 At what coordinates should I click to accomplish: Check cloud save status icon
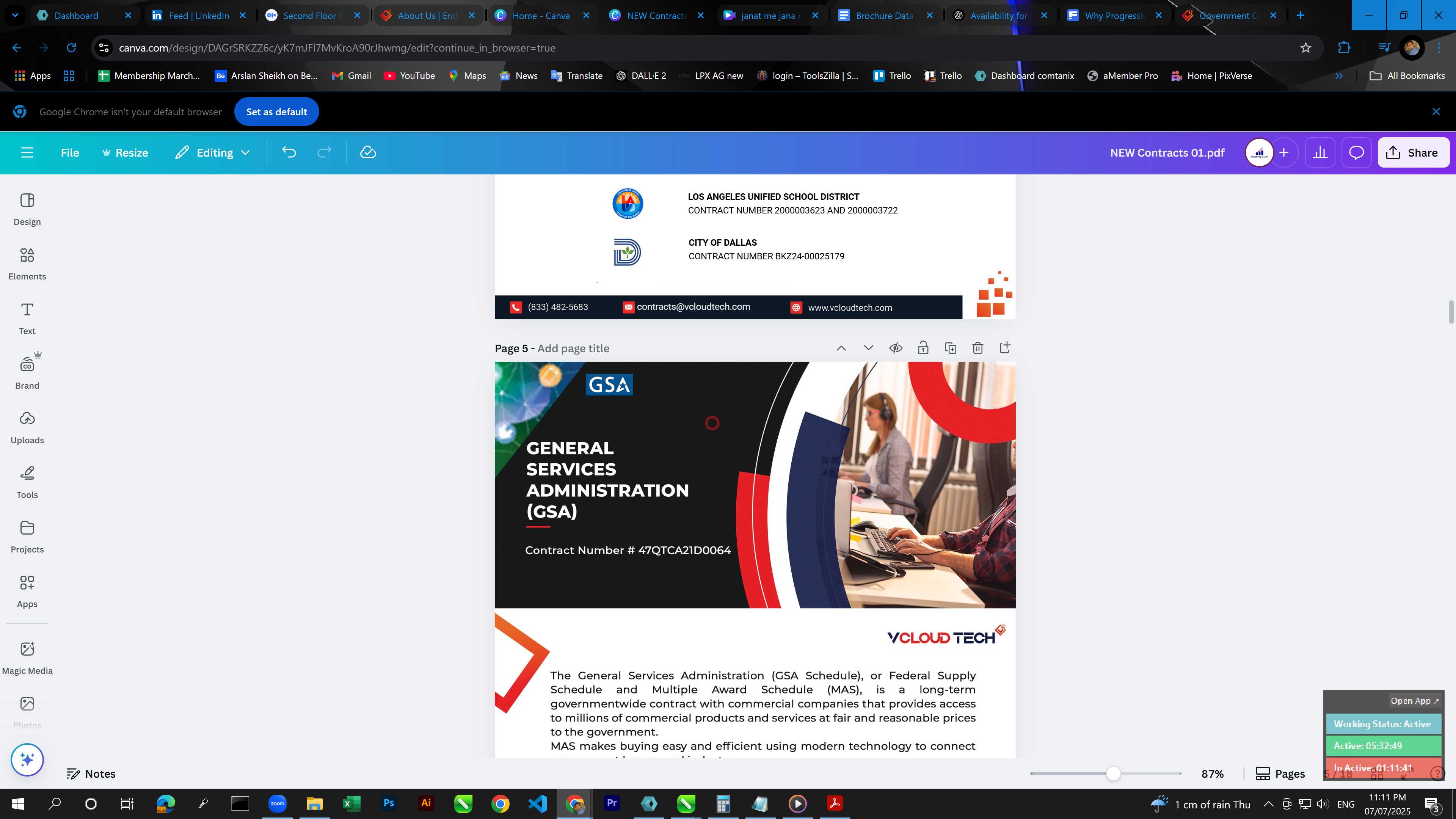pyautogui.click(x=368, y=152)
